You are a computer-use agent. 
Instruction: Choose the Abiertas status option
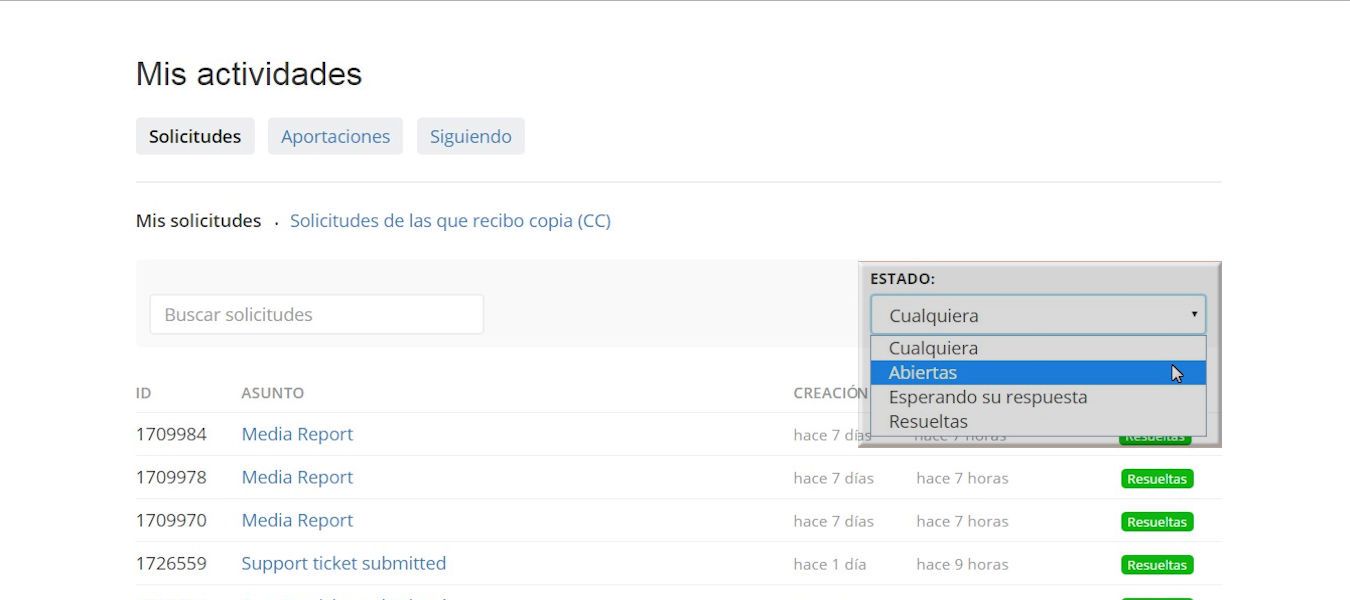tap(1038, 372)
